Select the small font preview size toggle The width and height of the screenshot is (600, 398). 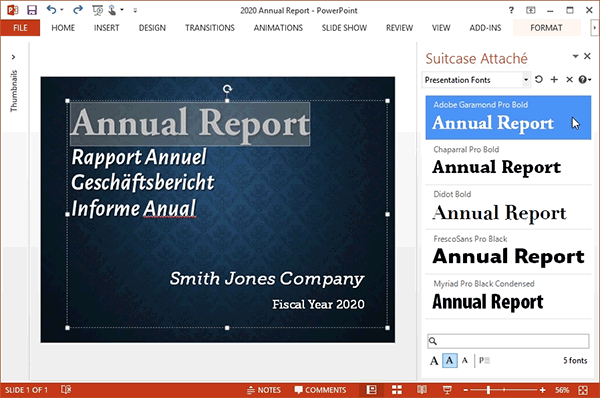pyautogui.click(x=465, y=360)
